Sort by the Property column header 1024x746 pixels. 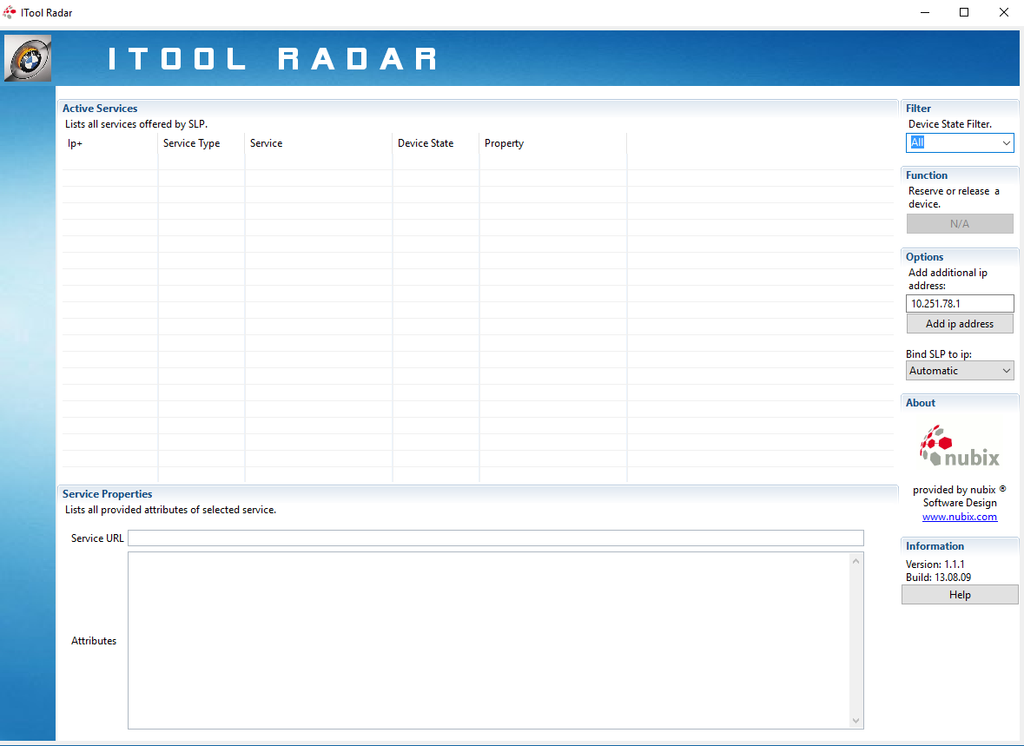coord(553,143)
